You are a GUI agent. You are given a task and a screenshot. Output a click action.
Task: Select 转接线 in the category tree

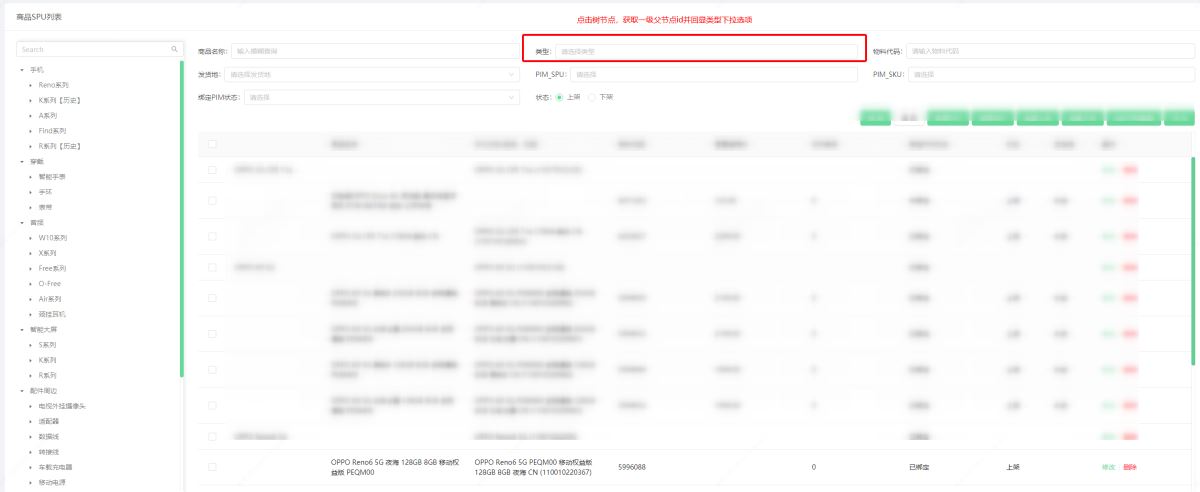point(49,451)
